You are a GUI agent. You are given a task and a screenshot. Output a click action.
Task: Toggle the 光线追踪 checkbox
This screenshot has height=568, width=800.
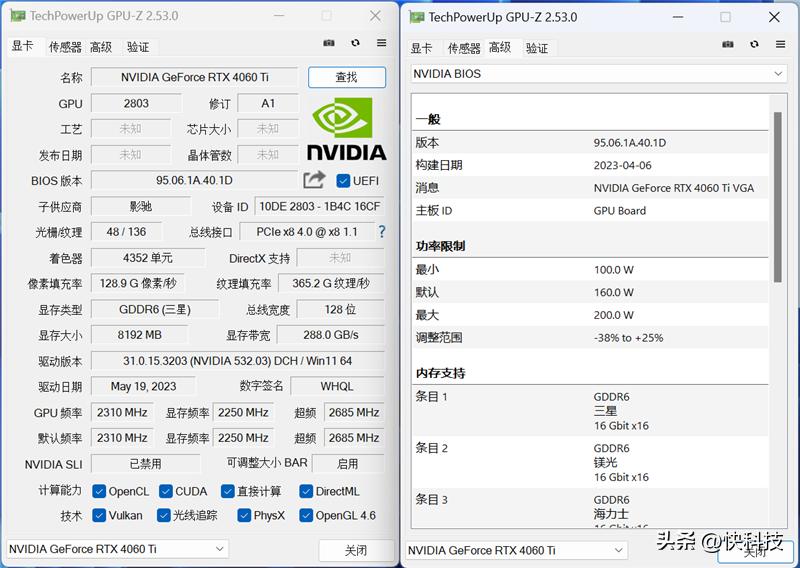pos(163,515)
